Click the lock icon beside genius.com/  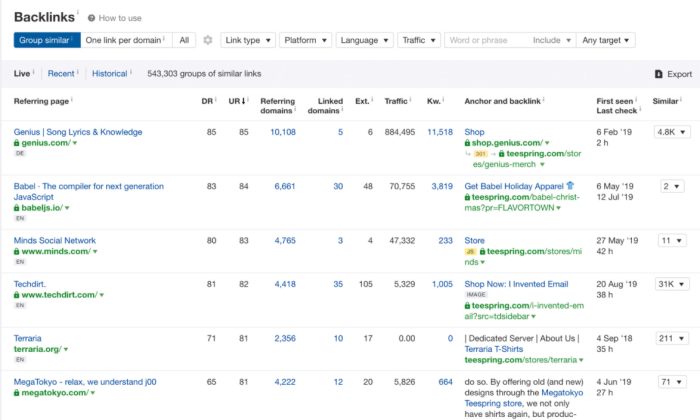pyautogui.click(x=17, y=143)
